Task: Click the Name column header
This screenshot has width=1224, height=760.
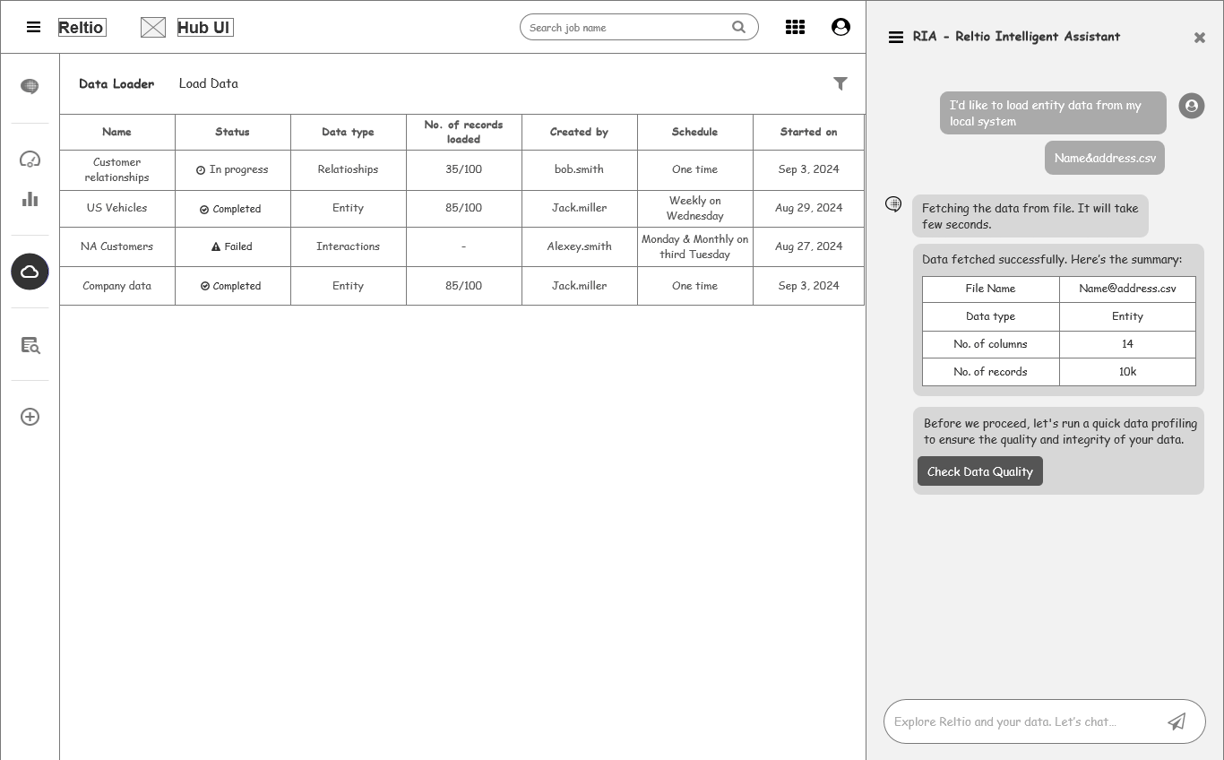Action: pos(117,132)
